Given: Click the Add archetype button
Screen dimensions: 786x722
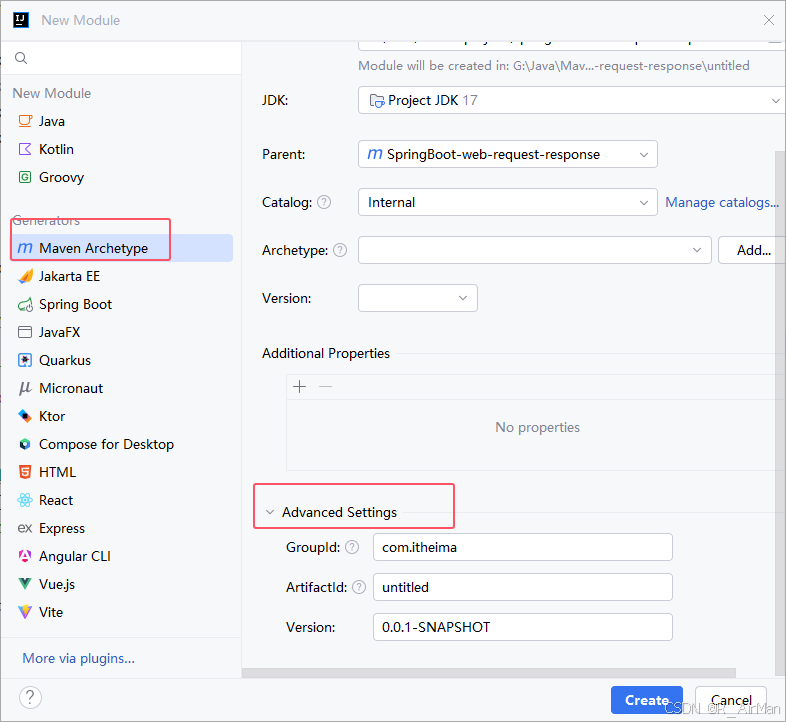Looking at the screenshot, I should (752, 250).
